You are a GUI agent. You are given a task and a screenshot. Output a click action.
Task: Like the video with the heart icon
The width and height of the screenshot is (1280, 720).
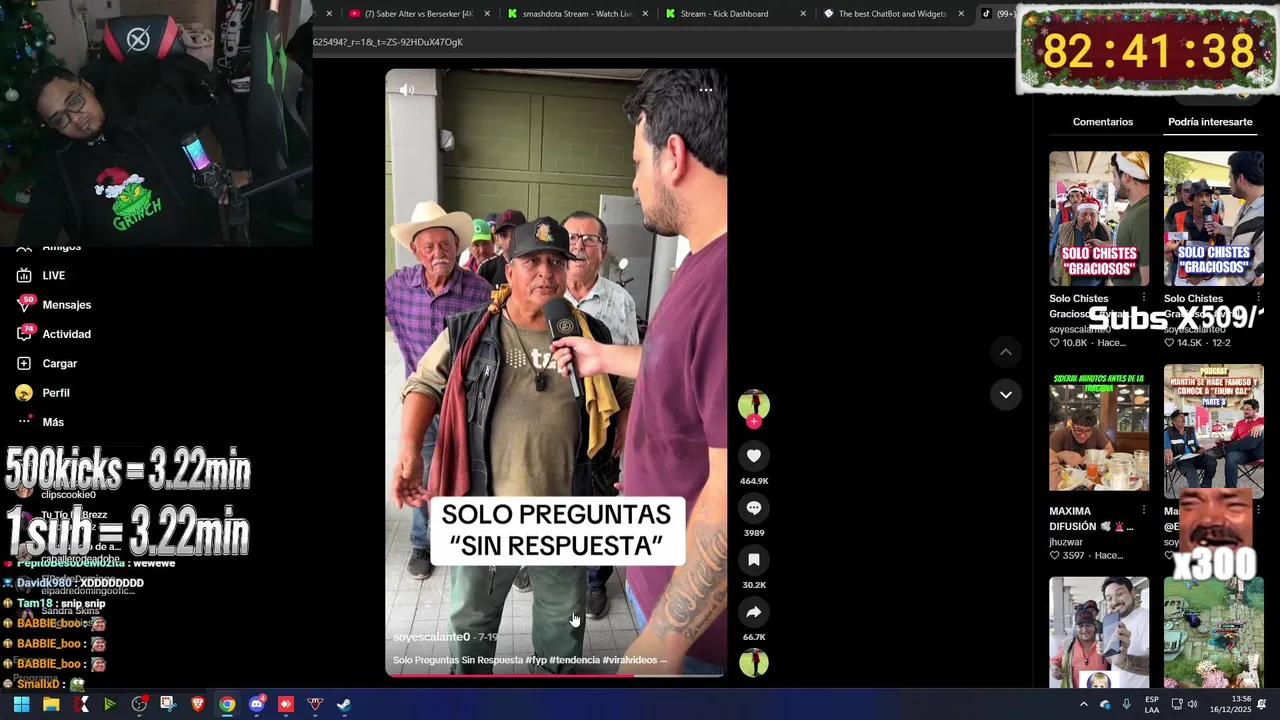pyautogui.click(x=754, y=456)
